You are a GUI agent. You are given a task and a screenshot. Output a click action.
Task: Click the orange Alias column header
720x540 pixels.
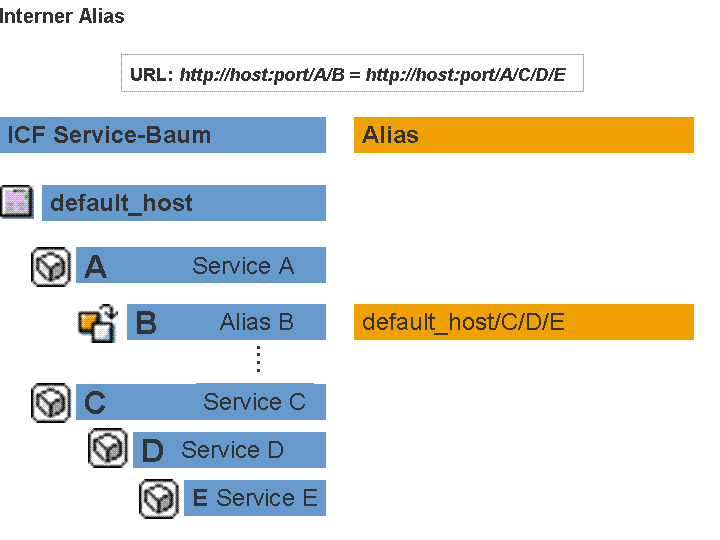(524, 135)
